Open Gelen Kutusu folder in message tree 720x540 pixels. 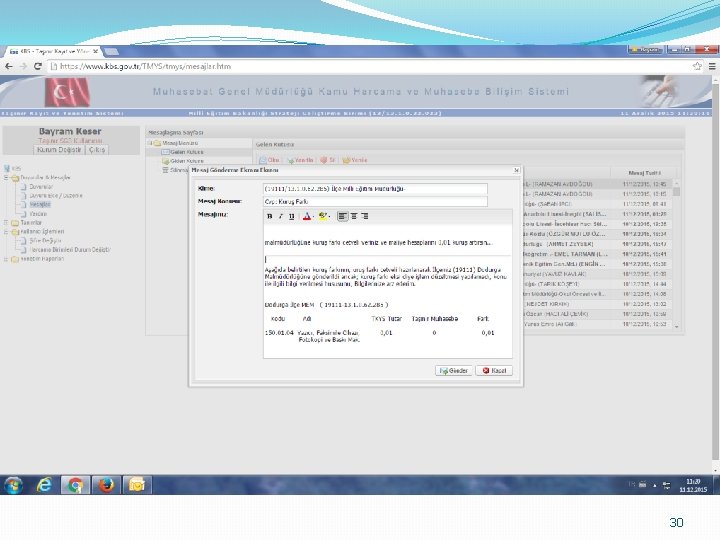[x=186, y=152]
